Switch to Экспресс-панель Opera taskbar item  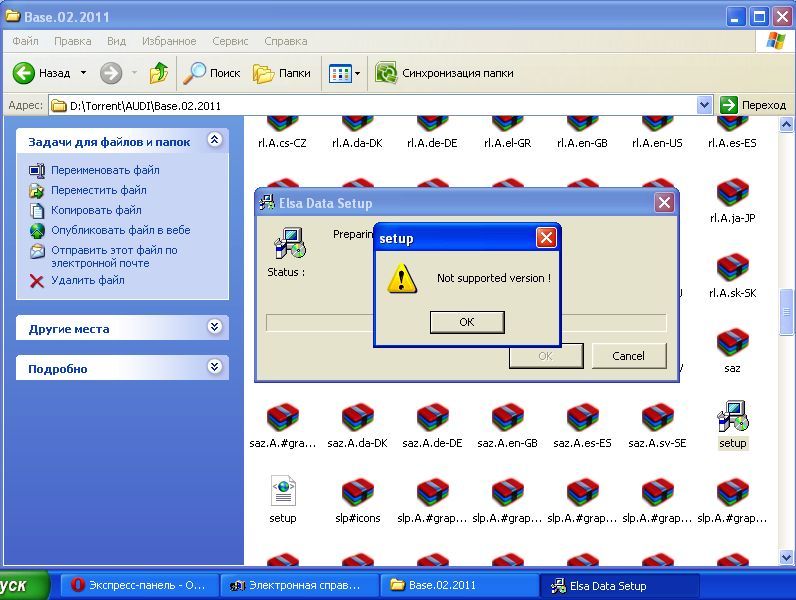click(140, 585)
